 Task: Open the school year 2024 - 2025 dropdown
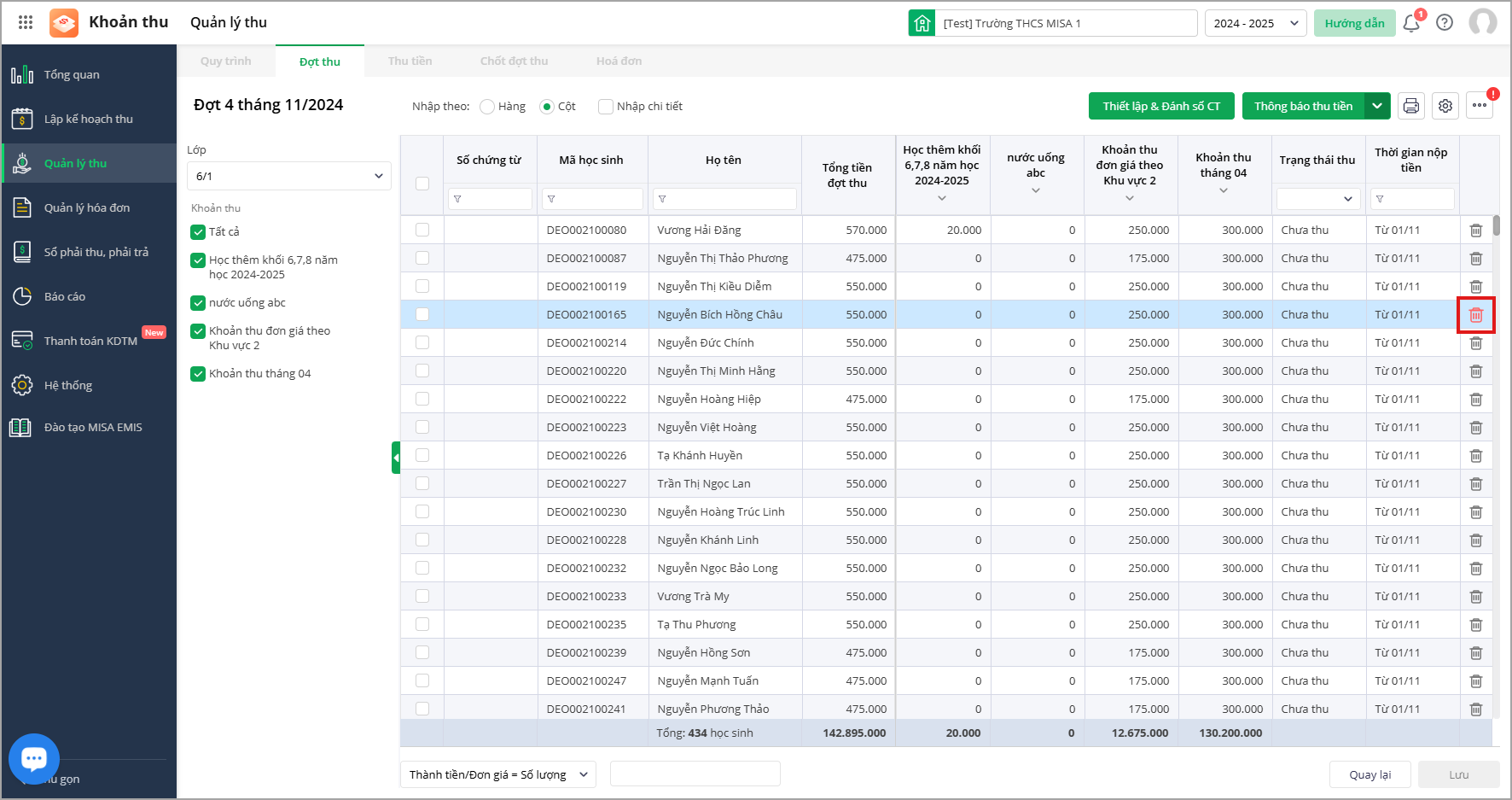pos(1255,23)
